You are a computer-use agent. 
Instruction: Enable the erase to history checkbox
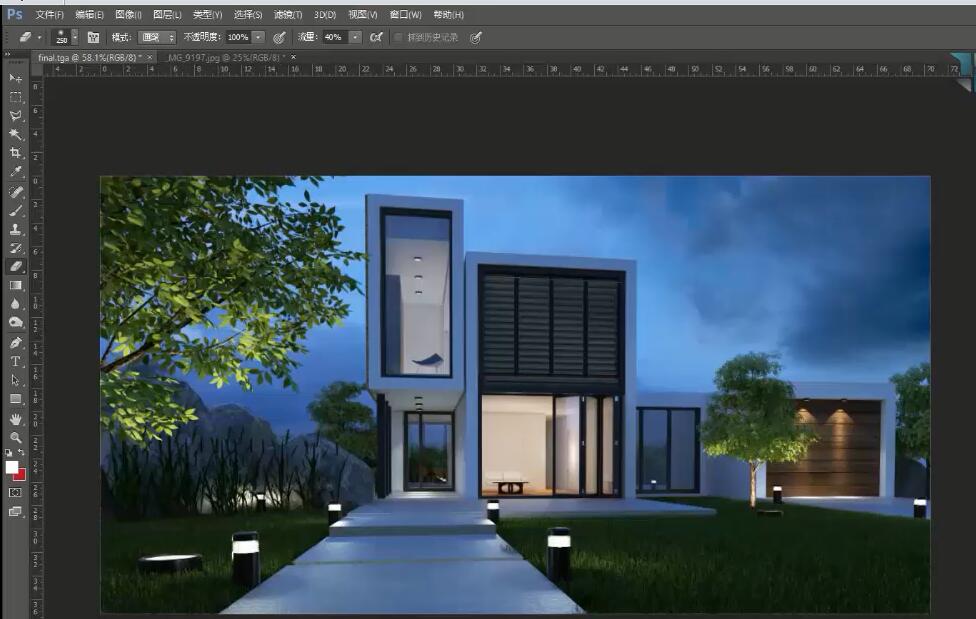[x=398, y=37]
